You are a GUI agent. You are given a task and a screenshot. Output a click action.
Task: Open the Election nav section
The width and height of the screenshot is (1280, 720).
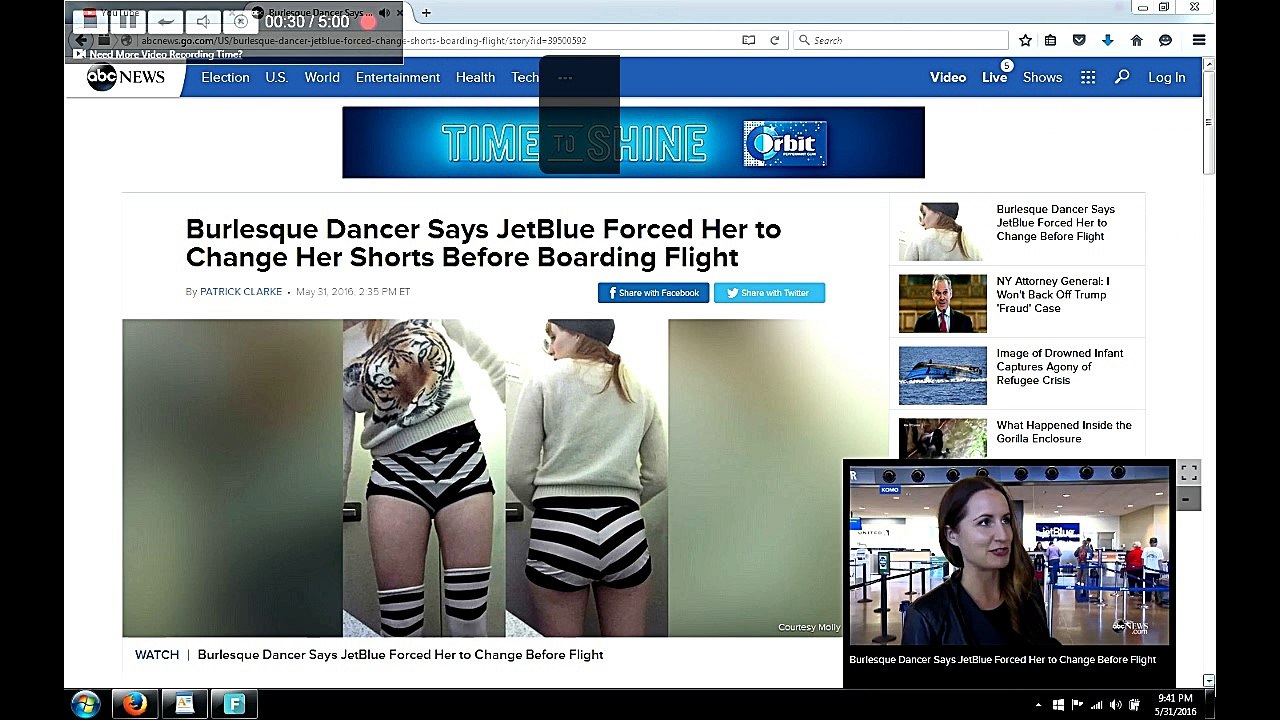pyautogui.click(x=225, y=77)
